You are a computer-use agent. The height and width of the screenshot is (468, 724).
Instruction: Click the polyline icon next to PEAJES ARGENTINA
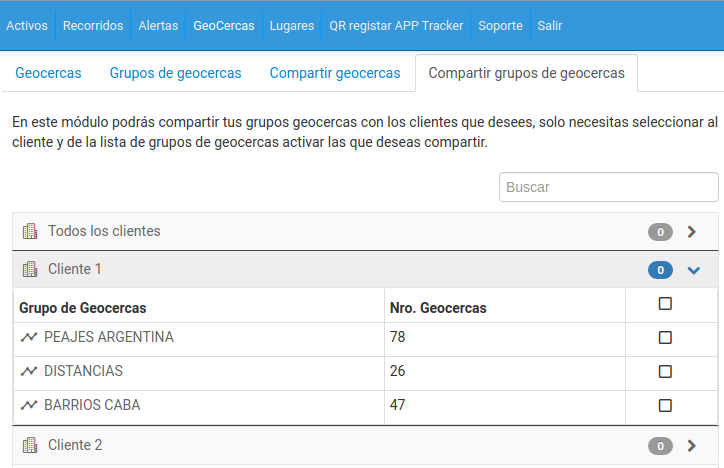[29, 337]
